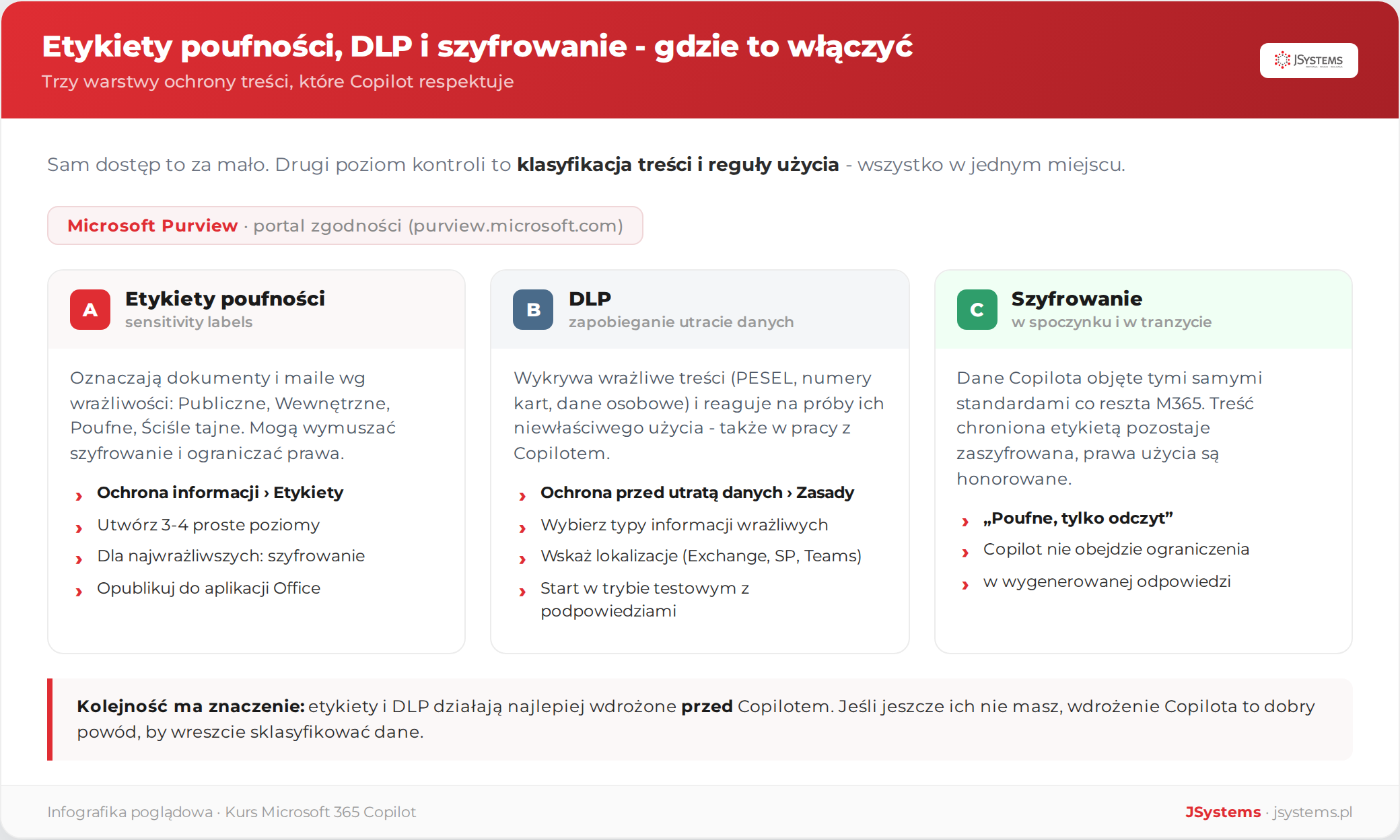Click the 'Microsoft Purview' red label
The height and width of the screenshot is (840, 1400).
[x=153, y=225]
